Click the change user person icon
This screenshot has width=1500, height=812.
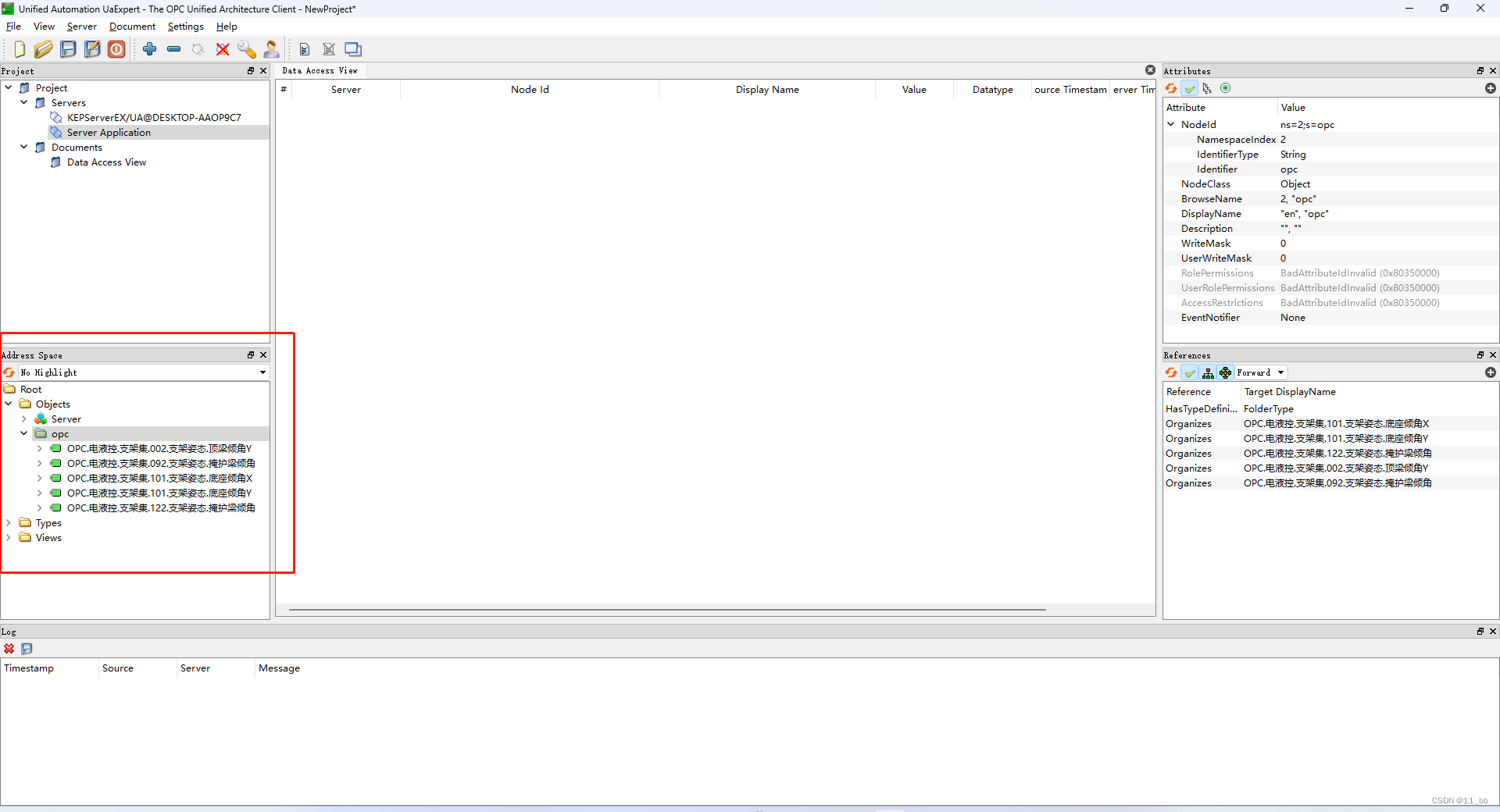pyautogui.click(x=271, y=49)
